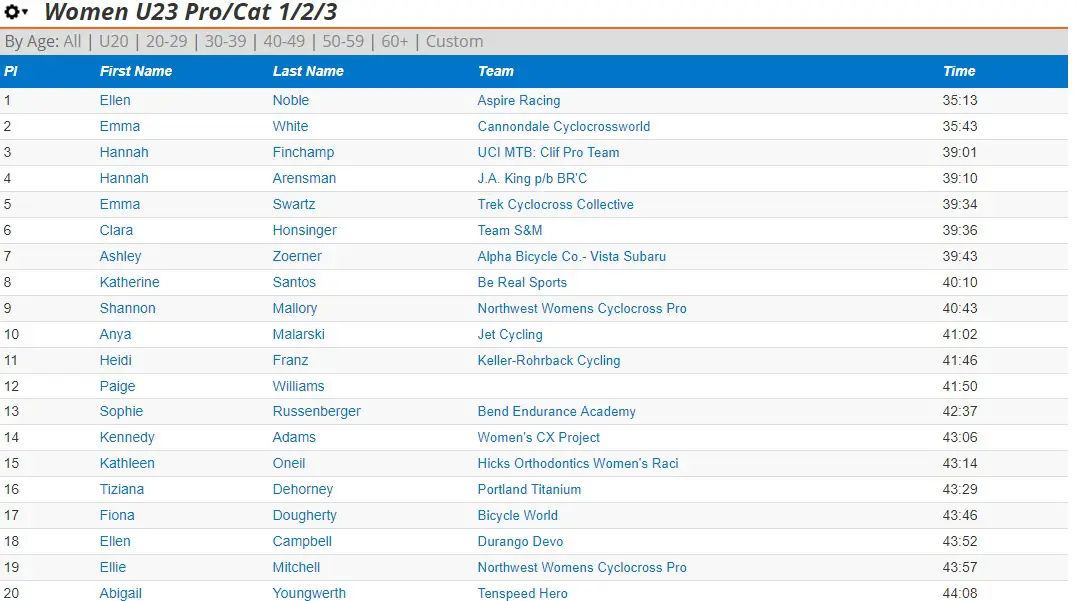
Task: Click first name Clara
Action: pyautogui.click(x=116, y=230)
